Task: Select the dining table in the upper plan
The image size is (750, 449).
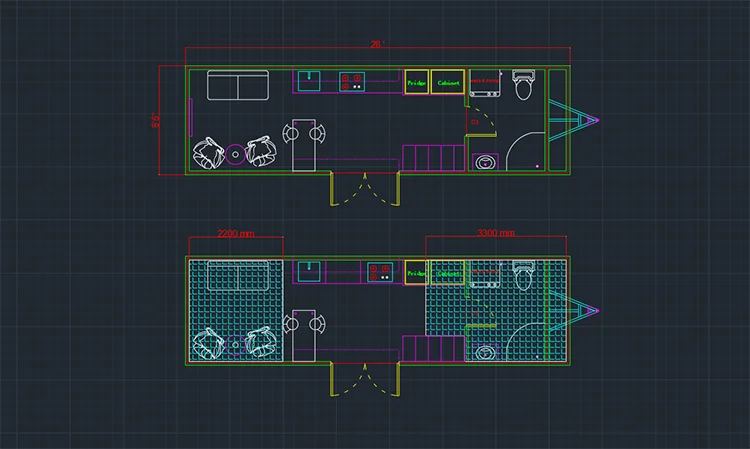Action: [304, 145]
